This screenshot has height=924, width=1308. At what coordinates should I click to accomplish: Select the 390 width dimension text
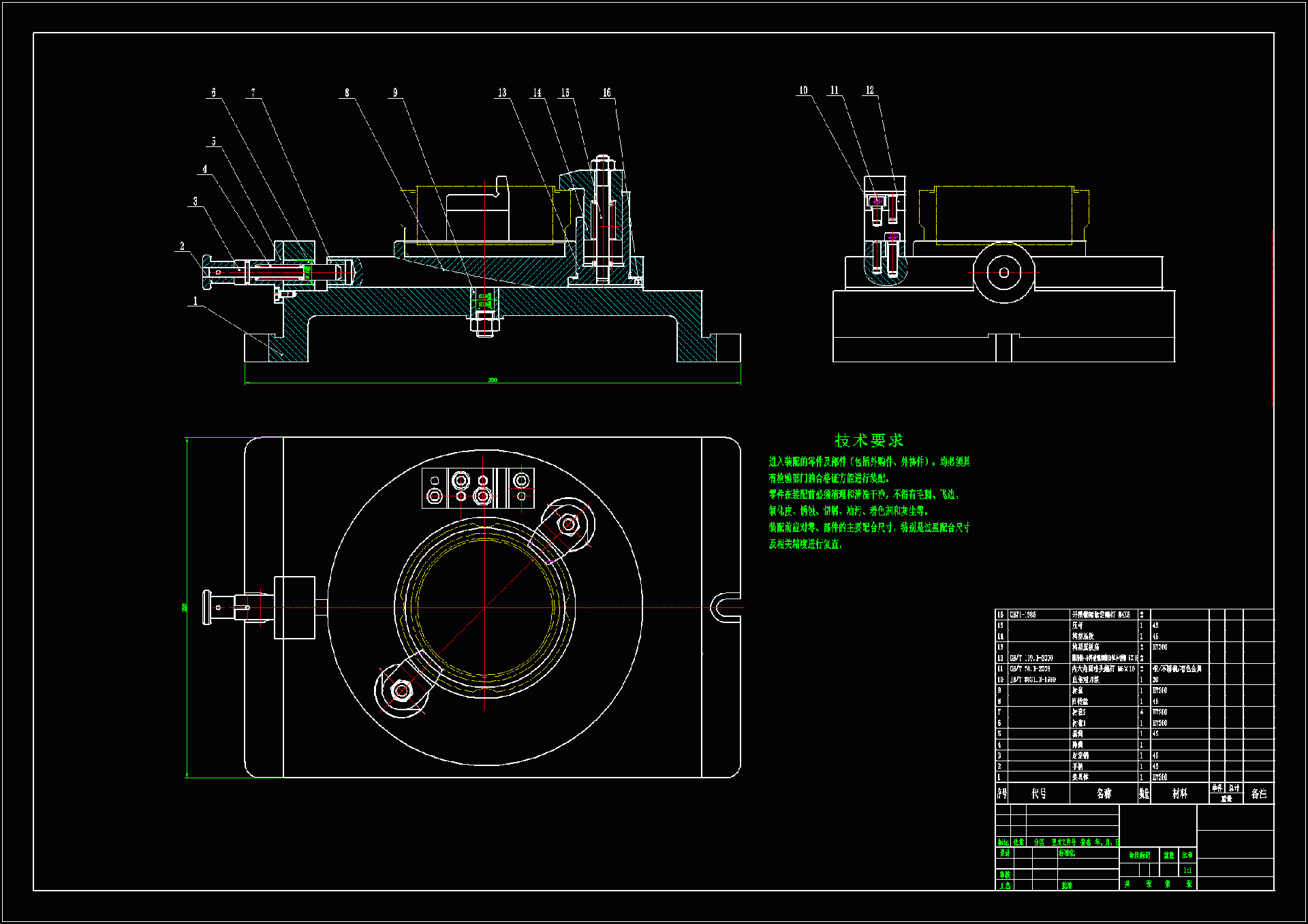[x=493, y=380]
